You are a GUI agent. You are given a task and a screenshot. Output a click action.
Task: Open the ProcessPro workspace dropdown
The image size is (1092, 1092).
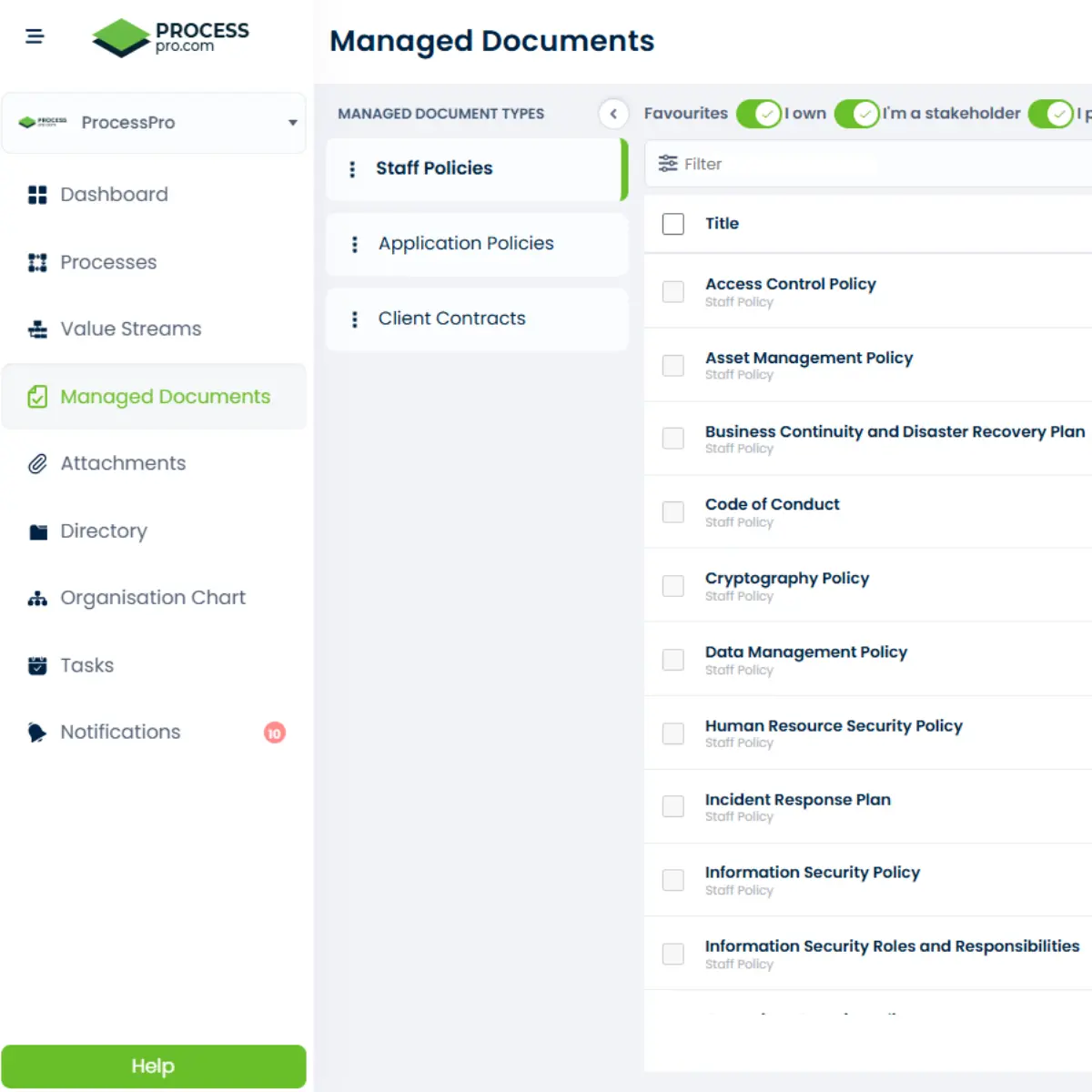click(x=292, y=123)
